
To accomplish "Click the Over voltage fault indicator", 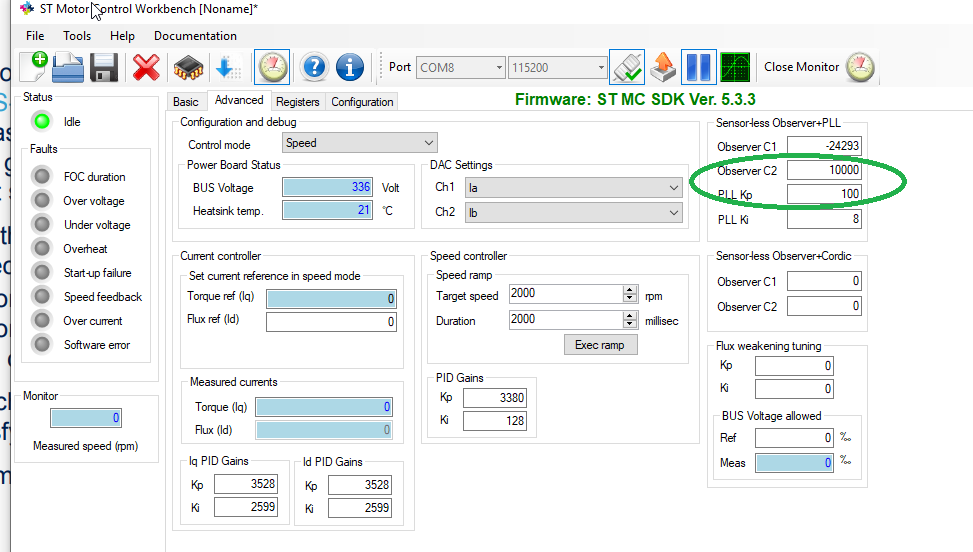I will 42,200.
